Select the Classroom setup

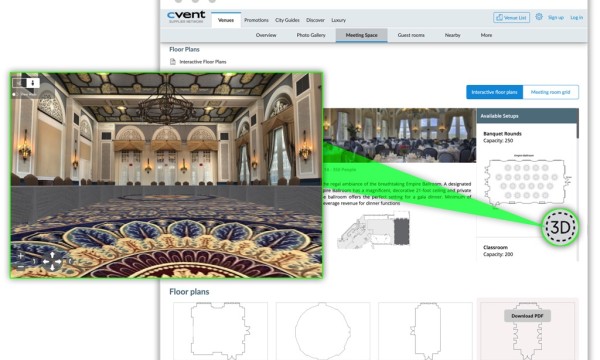[495, 247]
